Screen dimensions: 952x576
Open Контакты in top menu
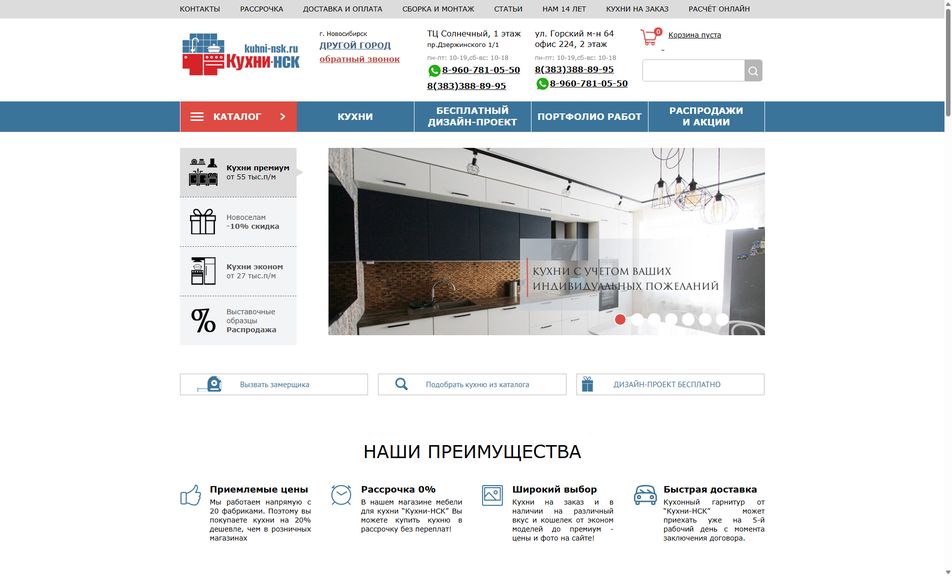tap(200, 9)
